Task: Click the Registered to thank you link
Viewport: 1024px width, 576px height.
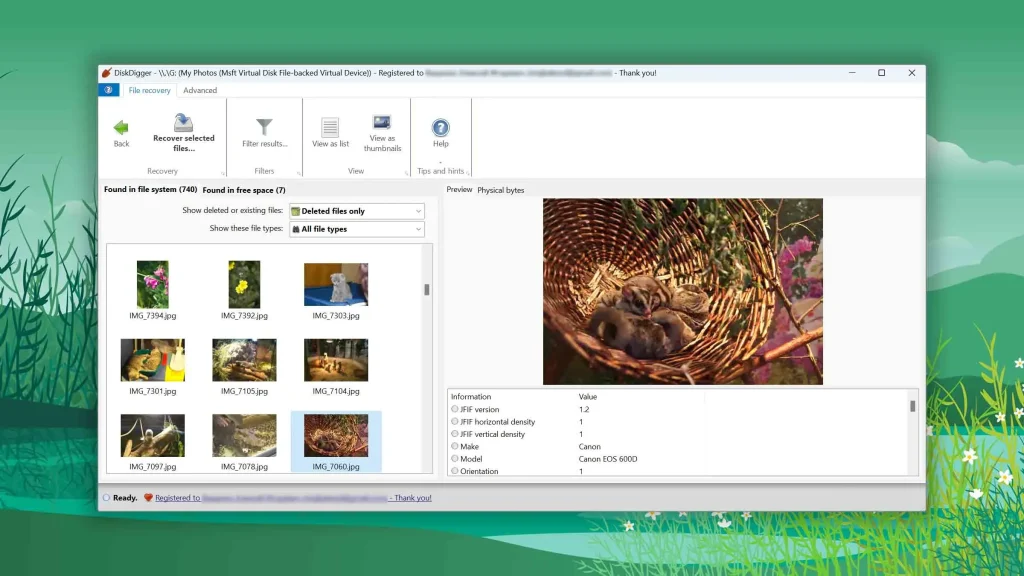Action: pyautogui.click(x=293, y=498)
